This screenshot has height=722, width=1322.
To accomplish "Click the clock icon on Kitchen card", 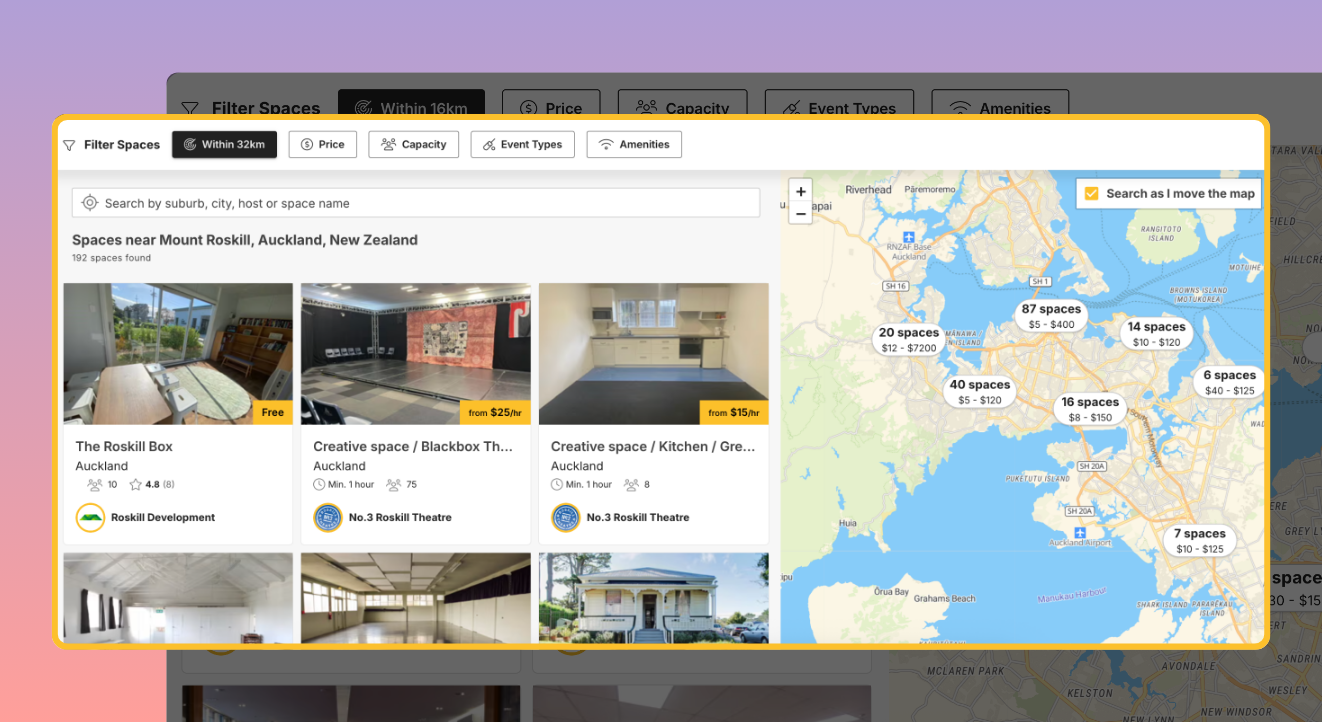I will pyautogui.click(x=557, y=485).
